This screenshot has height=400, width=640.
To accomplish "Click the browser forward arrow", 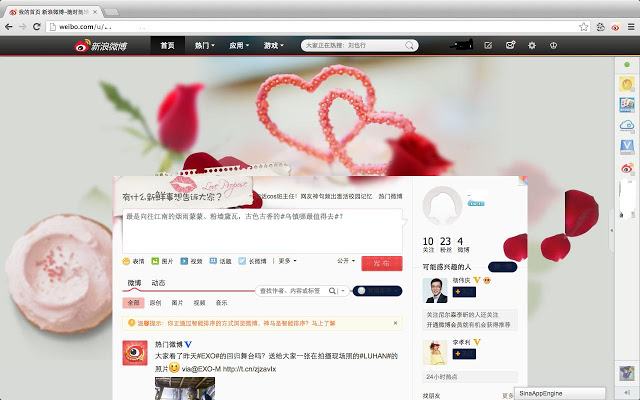I will [22, 27].
